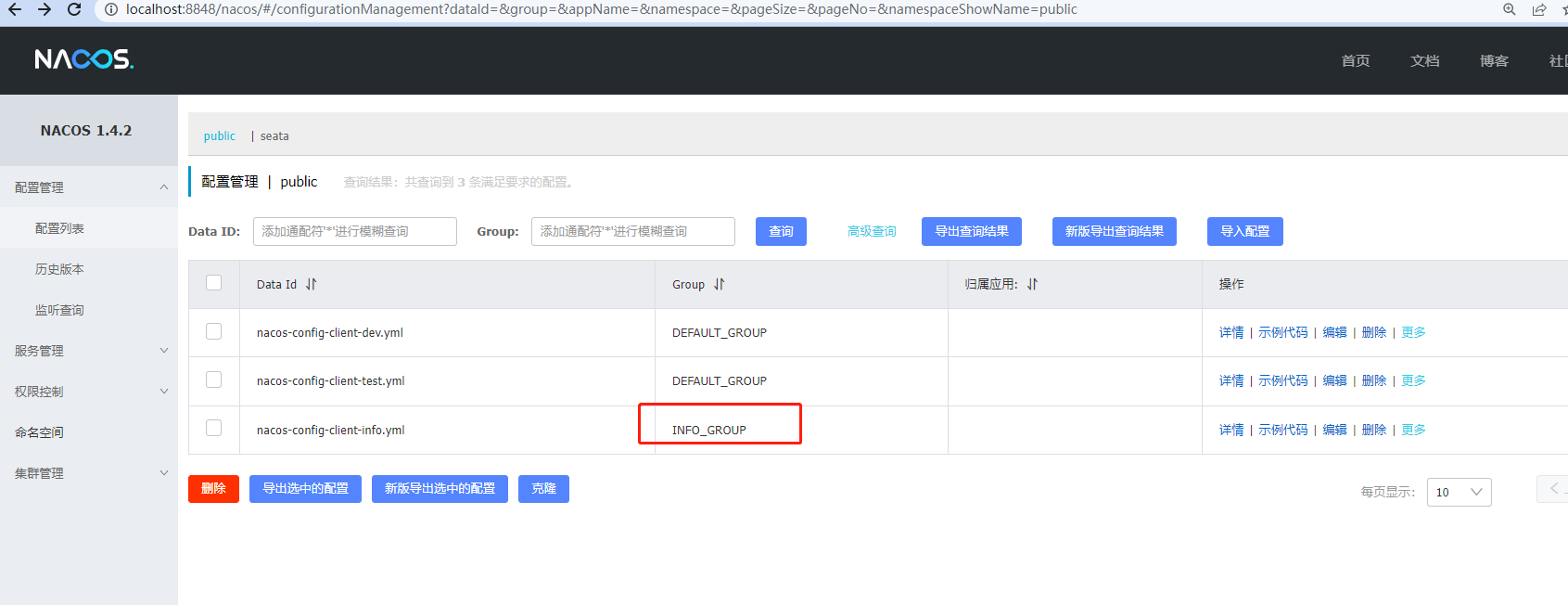Go forward with the browser forward arrow
Screen dimensions: 1568x605
tap(45, 9)
